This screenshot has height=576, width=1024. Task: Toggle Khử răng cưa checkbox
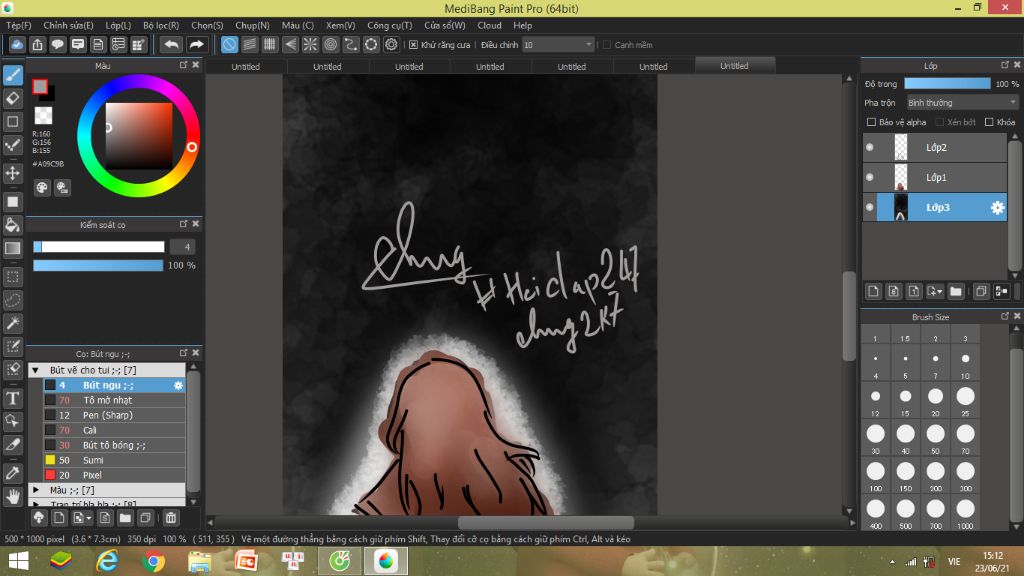click(x=413, y=45)
